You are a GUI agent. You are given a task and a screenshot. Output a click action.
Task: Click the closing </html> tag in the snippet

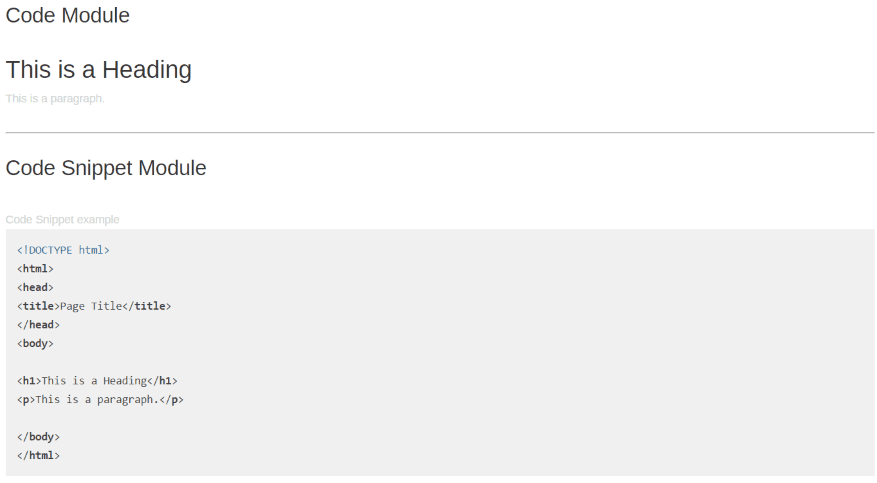[38, 456]
